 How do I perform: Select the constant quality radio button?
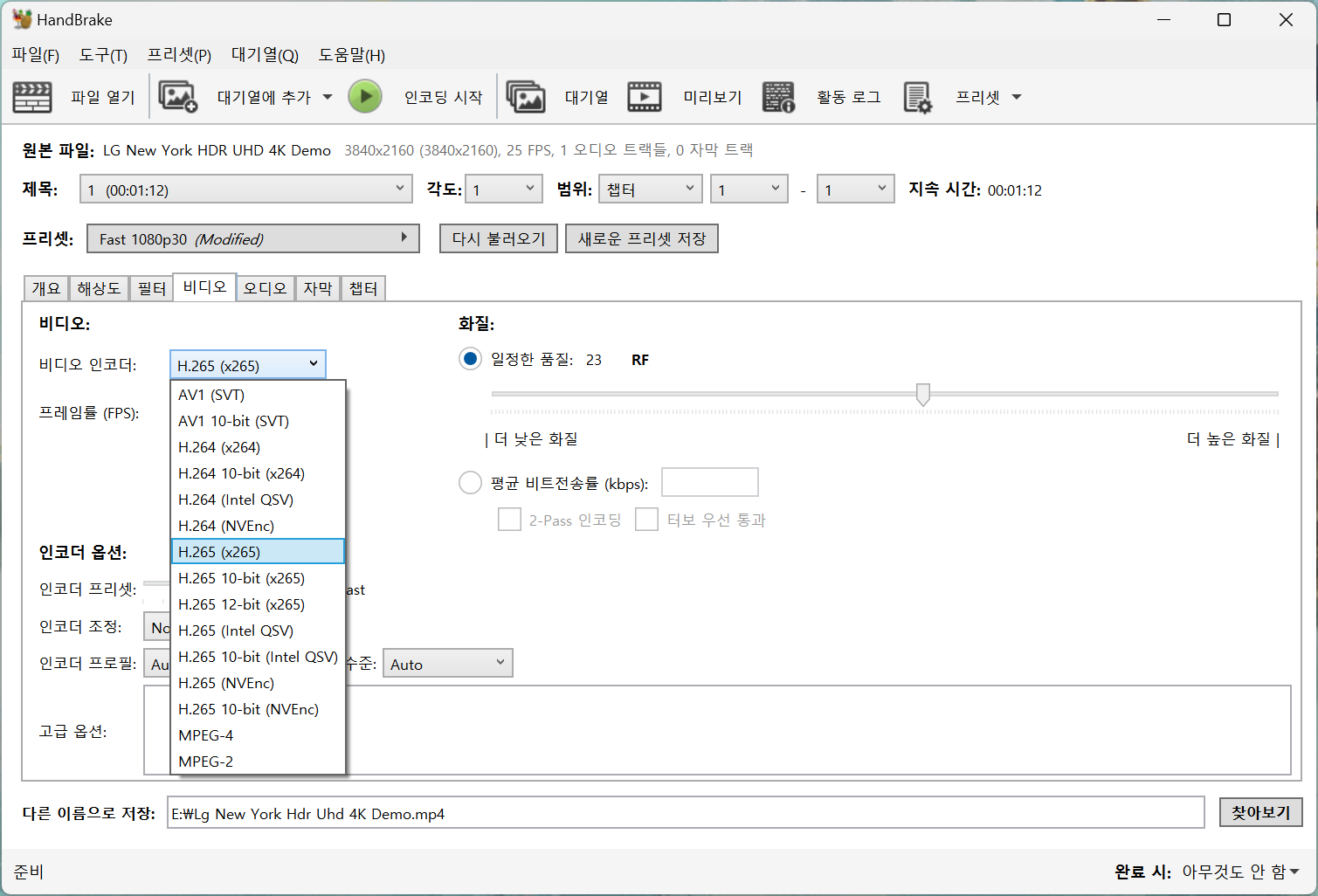pos(470,359)
